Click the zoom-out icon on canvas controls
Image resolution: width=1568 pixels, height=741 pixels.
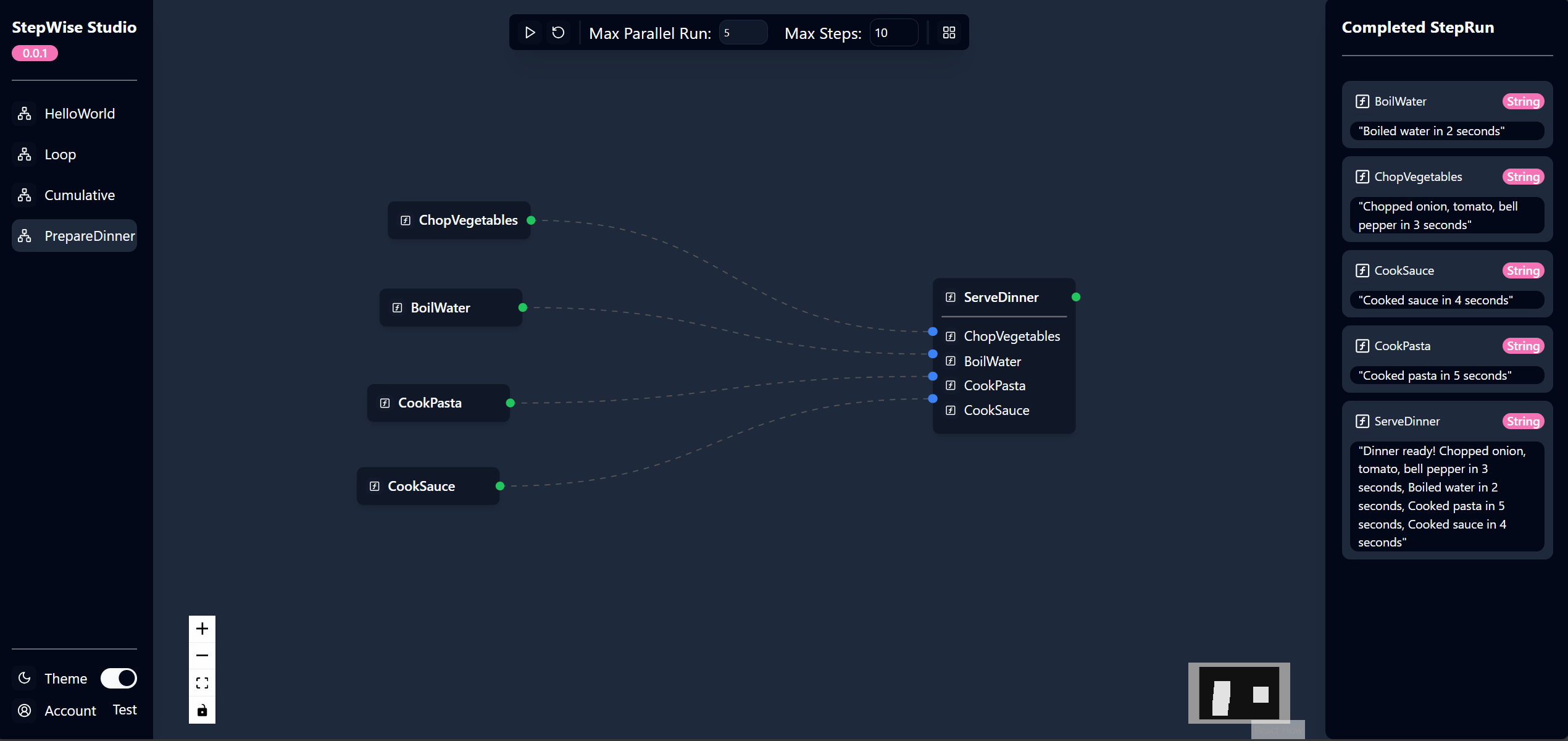(202, 655)
